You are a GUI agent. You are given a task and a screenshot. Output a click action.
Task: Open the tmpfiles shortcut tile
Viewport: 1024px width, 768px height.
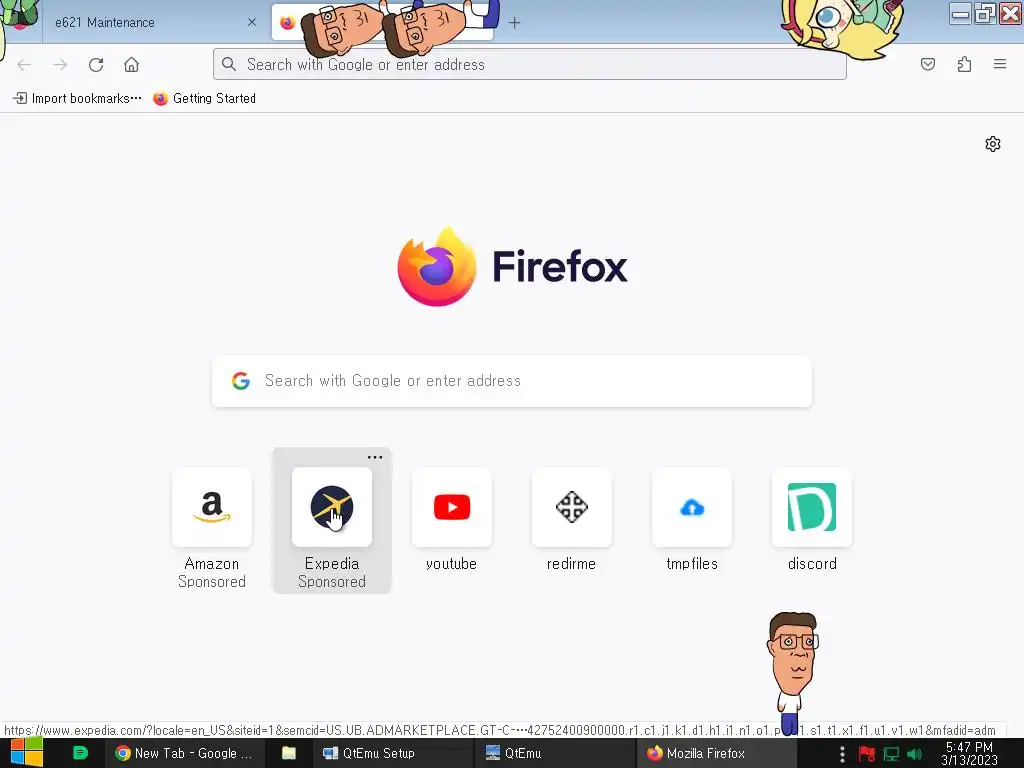pyautogui.click(x=692, y=520)
